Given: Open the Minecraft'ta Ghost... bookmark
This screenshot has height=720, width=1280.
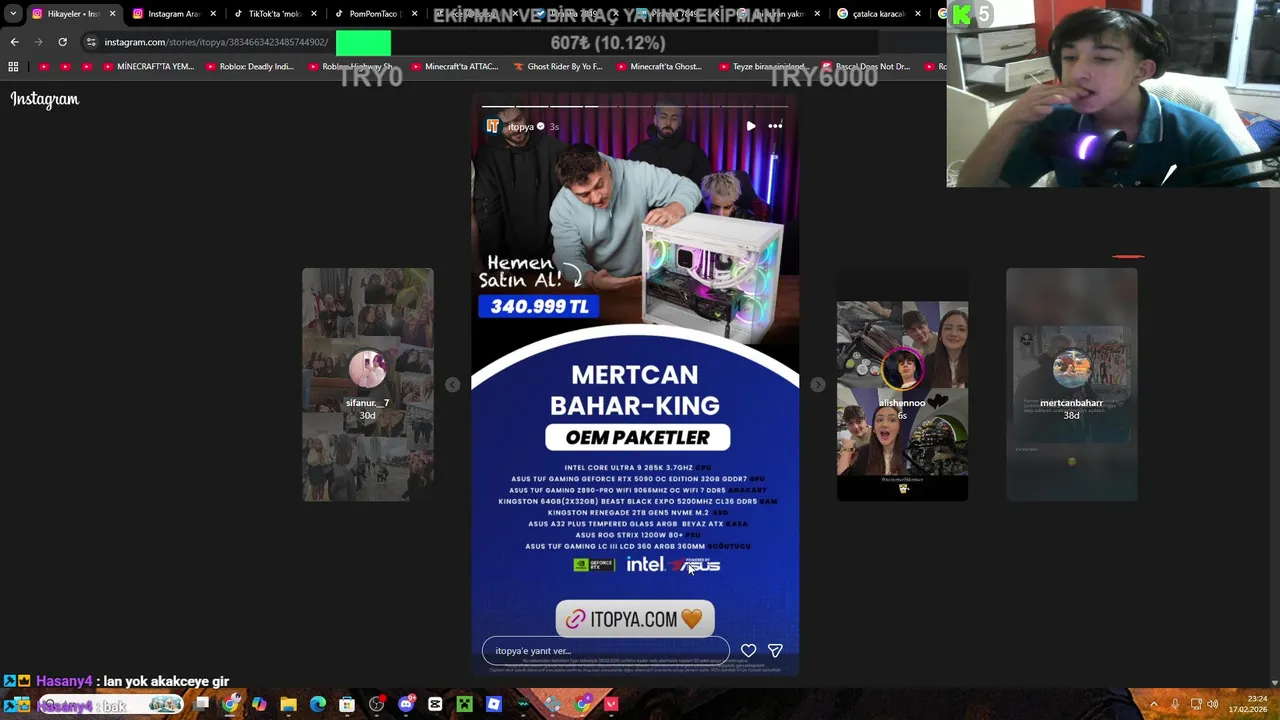Looking at the screenshot, I should [x=658, y=67].
